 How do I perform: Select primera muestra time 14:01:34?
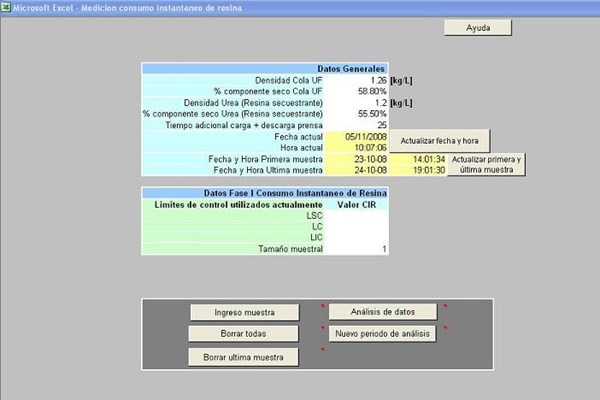(x=417, y=159)
